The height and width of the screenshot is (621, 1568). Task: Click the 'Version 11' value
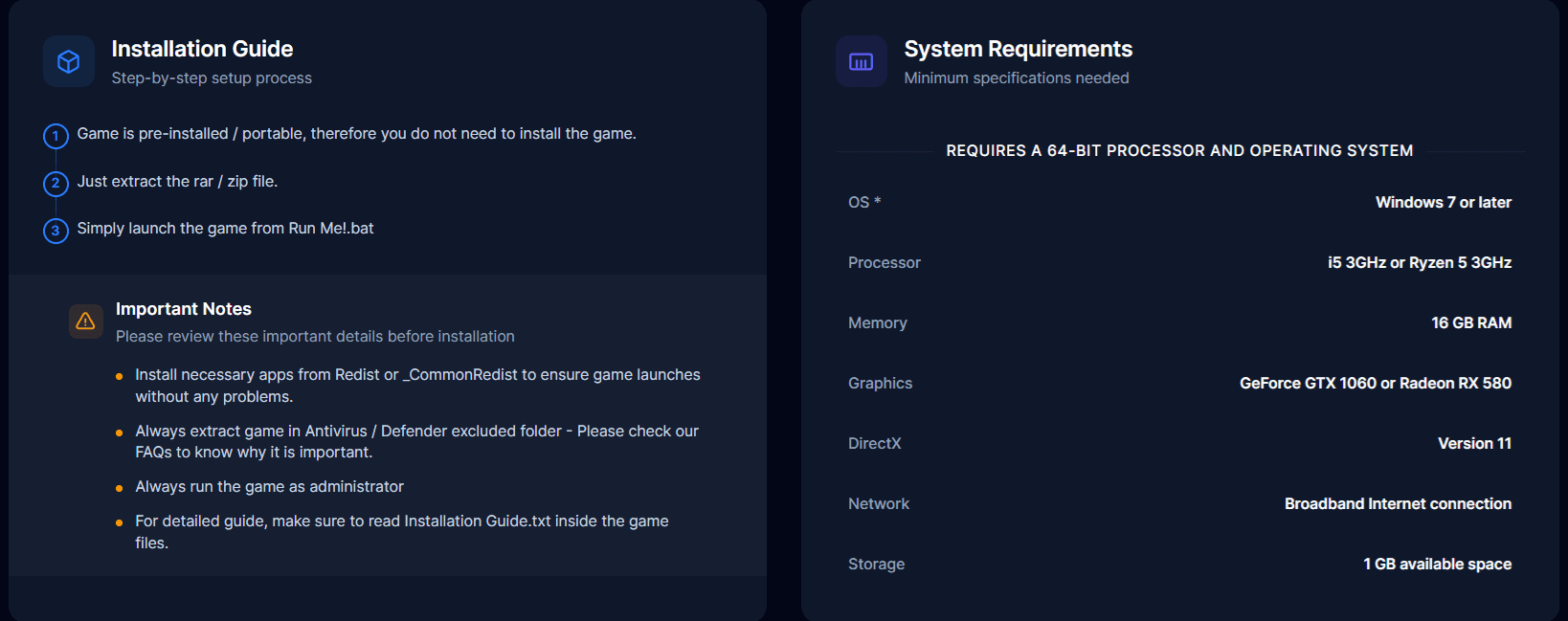(x=1474, y=444)
